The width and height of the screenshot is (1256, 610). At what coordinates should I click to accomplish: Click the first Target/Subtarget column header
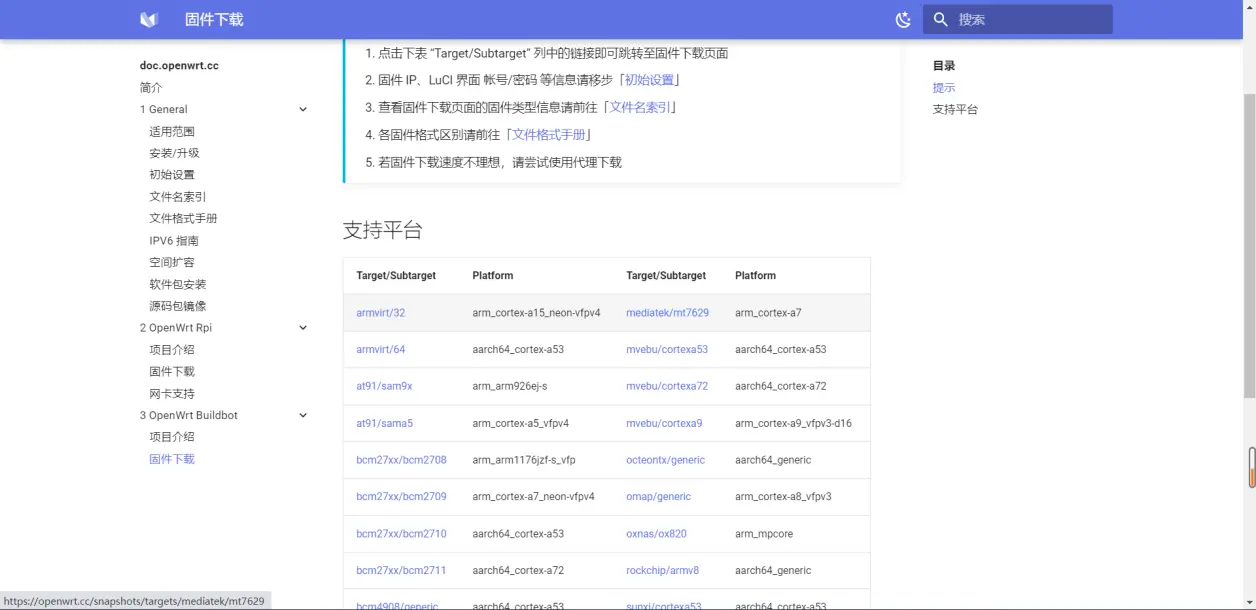(396, 276)
